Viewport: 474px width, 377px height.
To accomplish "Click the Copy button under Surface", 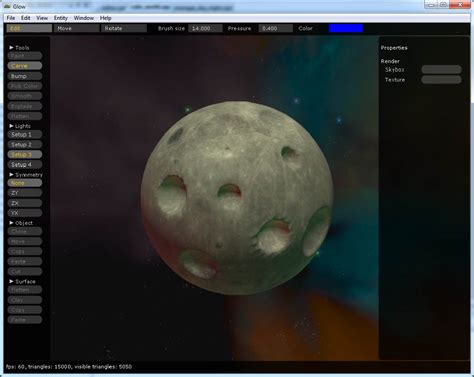I will [x=25, y=310].
